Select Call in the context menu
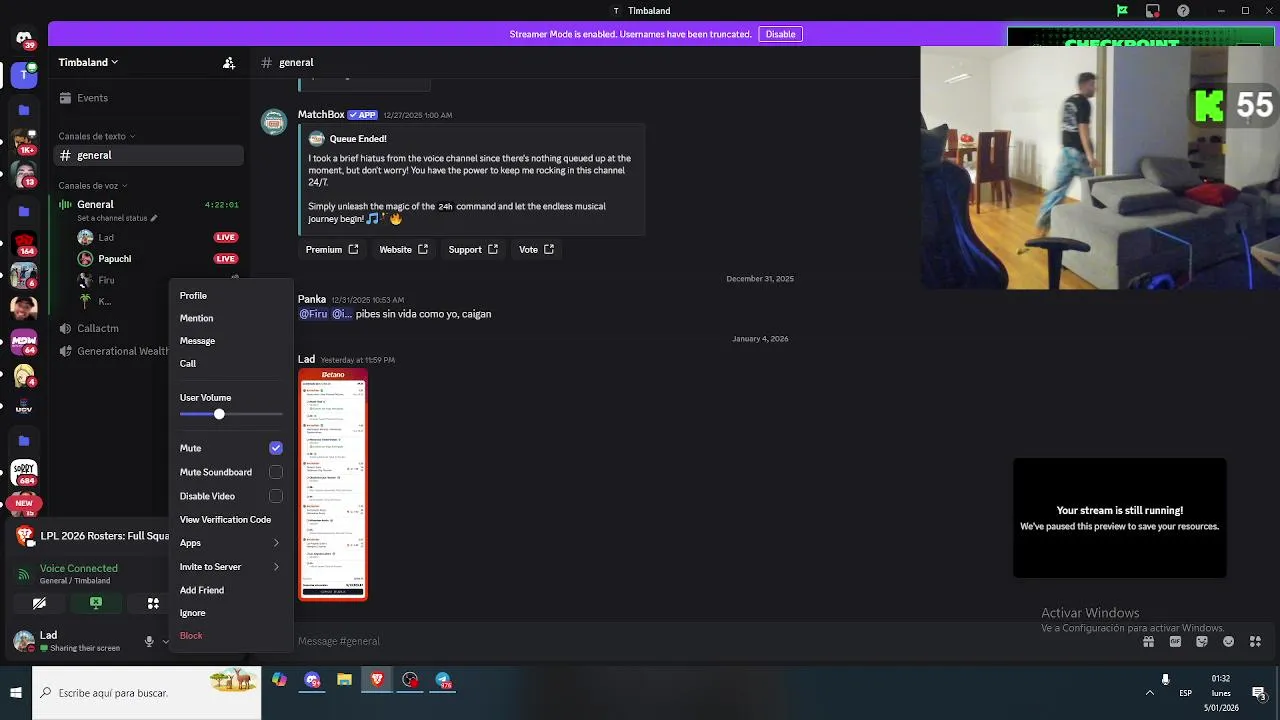Image resolution: width=1280 pixels, height=720 pixels. point(230,364)
